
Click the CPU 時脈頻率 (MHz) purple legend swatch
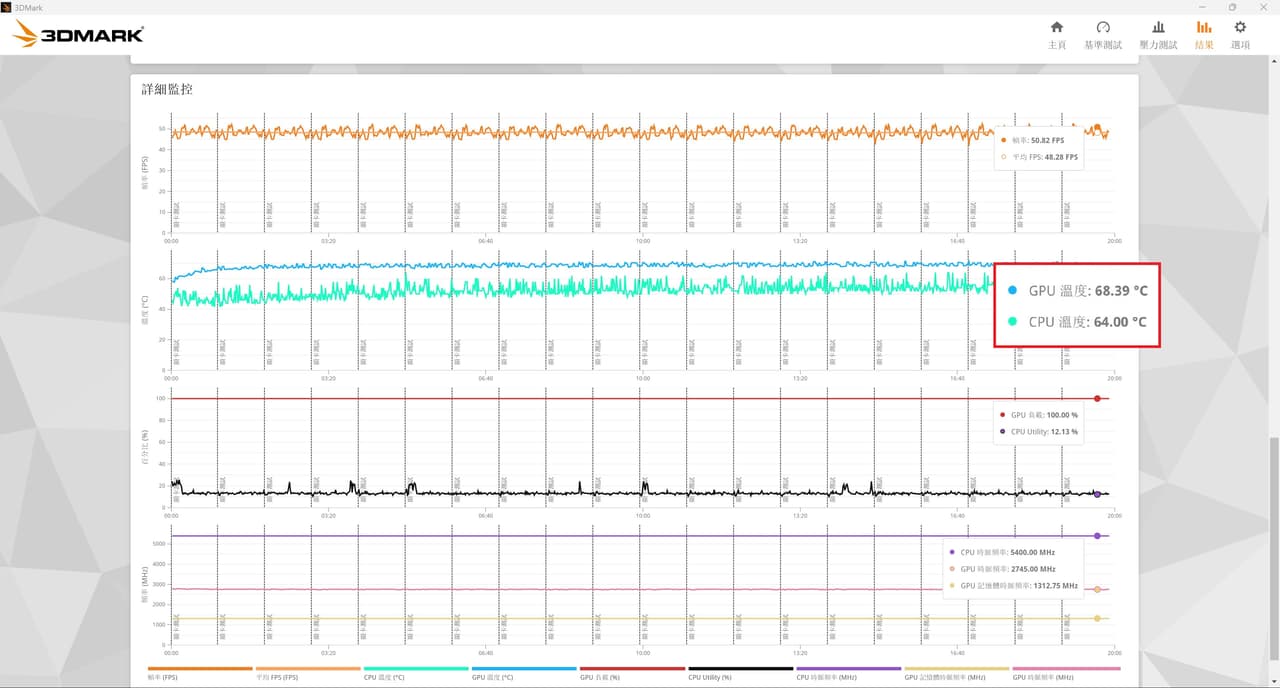point(848,668)
